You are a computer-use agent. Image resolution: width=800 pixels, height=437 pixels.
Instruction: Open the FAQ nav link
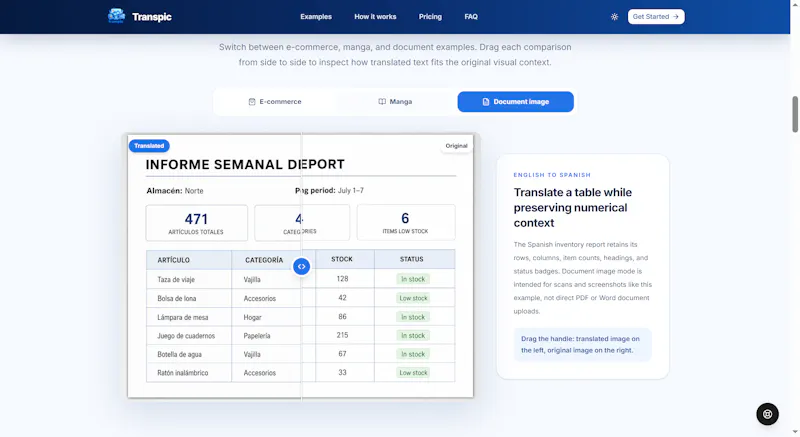click(471, 17)
